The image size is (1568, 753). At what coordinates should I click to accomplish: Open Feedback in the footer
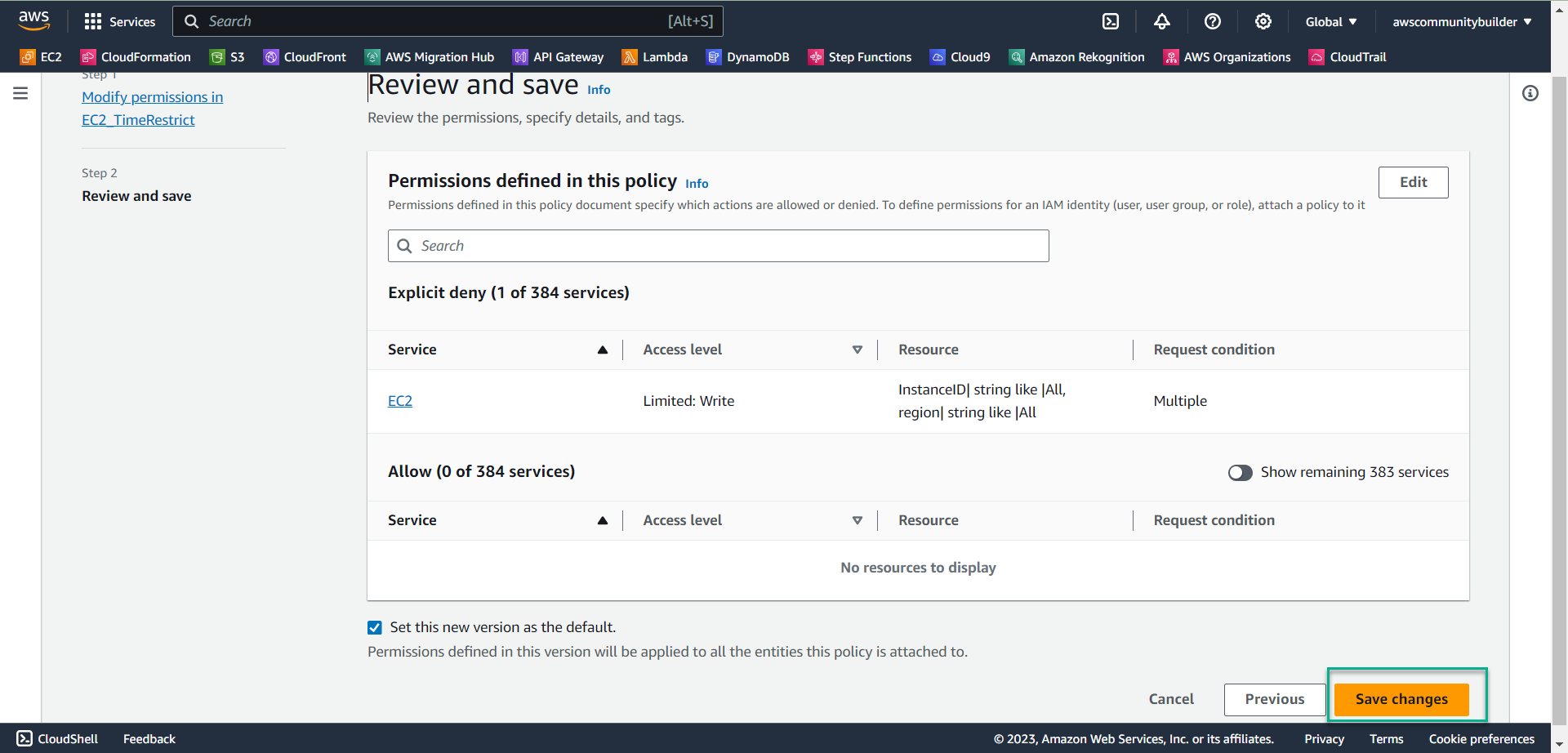point(149,738)
